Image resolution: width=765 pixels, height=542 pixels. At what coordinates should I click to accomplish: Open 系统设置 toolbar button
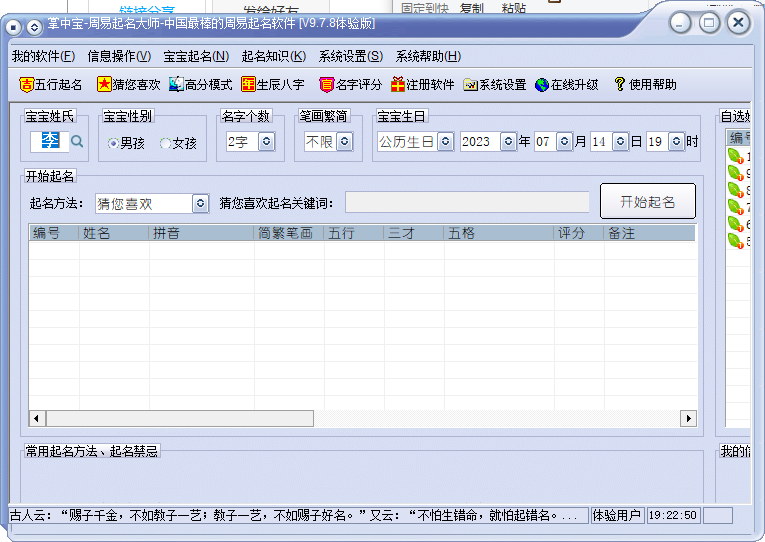coord(495,85)
